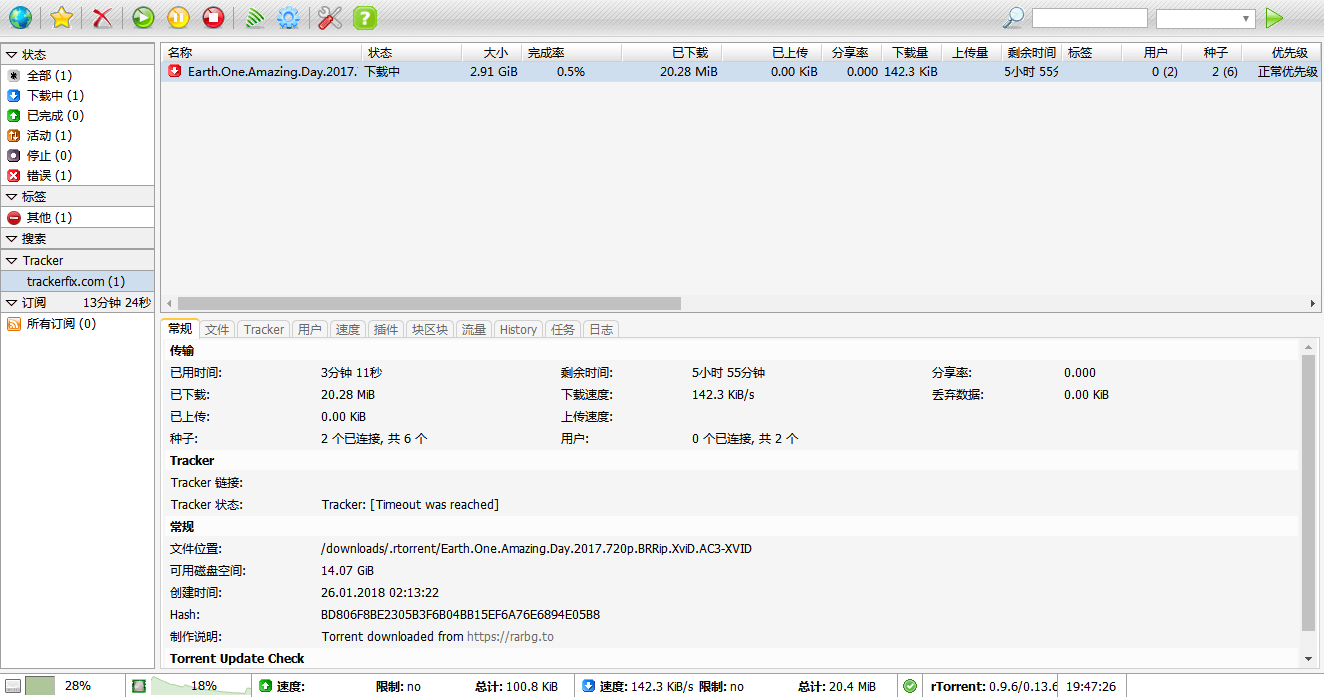Switch to the Tracker tab in details panel
This screenshot has width=1324, height=697.
[x=264, y=329]
